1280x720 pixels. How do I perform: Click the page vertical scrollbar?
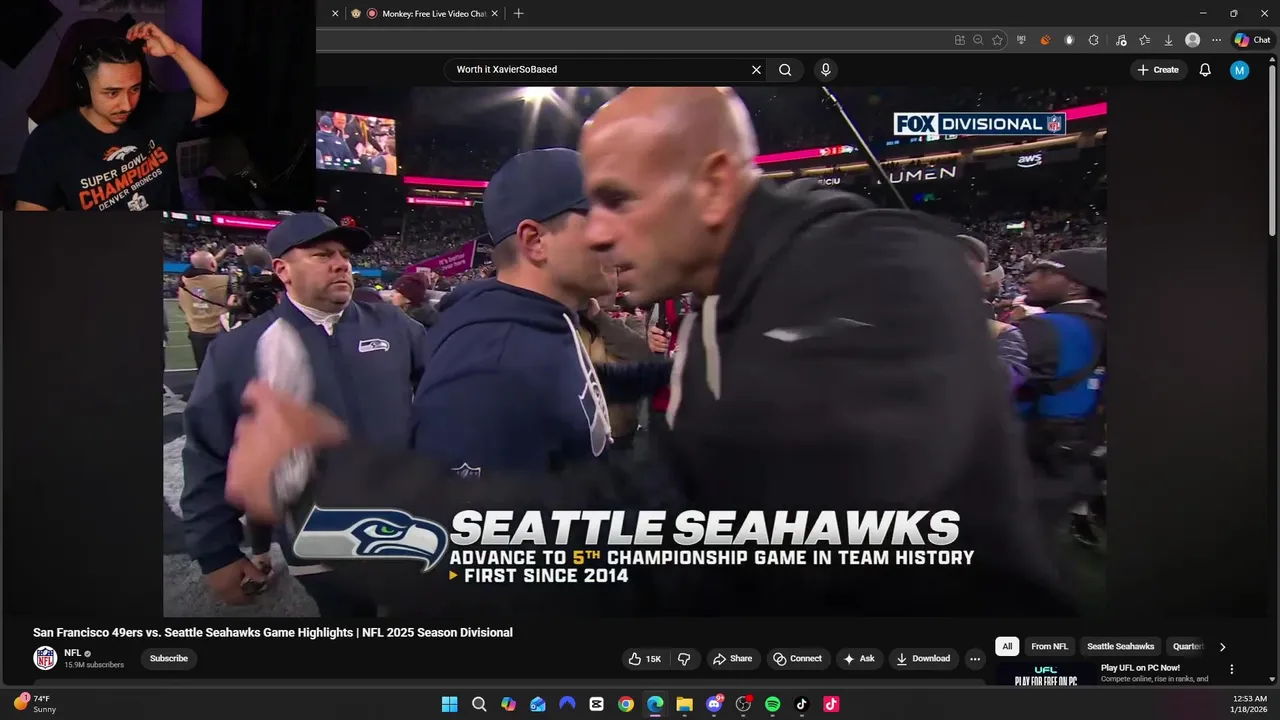click(1273, 150)
